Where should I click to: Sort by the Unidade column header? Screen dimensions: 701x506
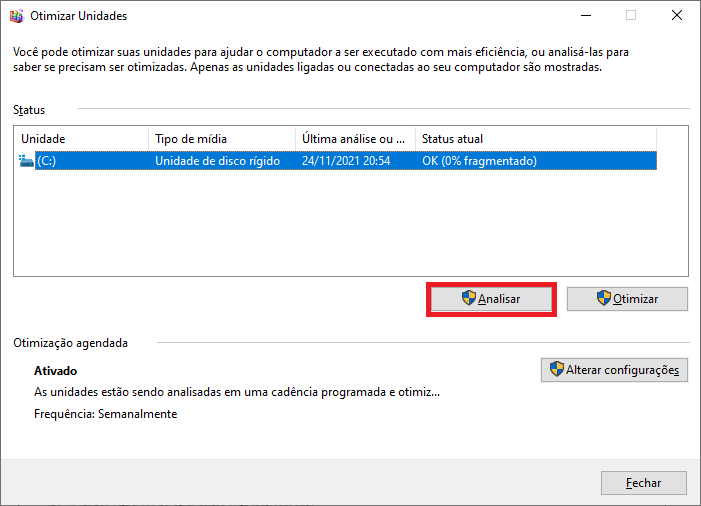click(83, 139)
